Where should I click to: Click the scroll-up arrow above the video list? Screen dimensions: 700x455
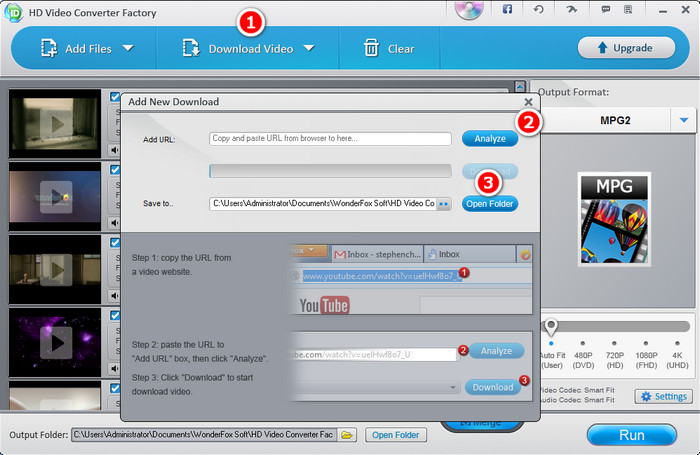tap(520, 86)
